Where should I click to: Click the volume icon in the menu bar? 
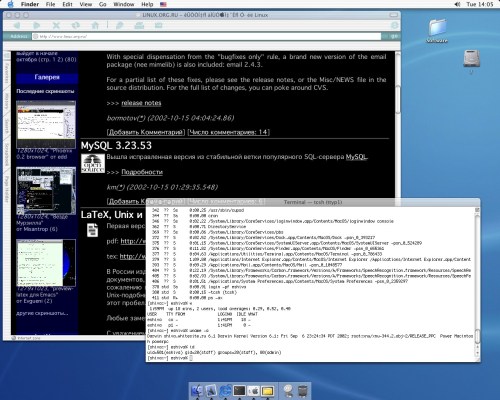(457, 4)
